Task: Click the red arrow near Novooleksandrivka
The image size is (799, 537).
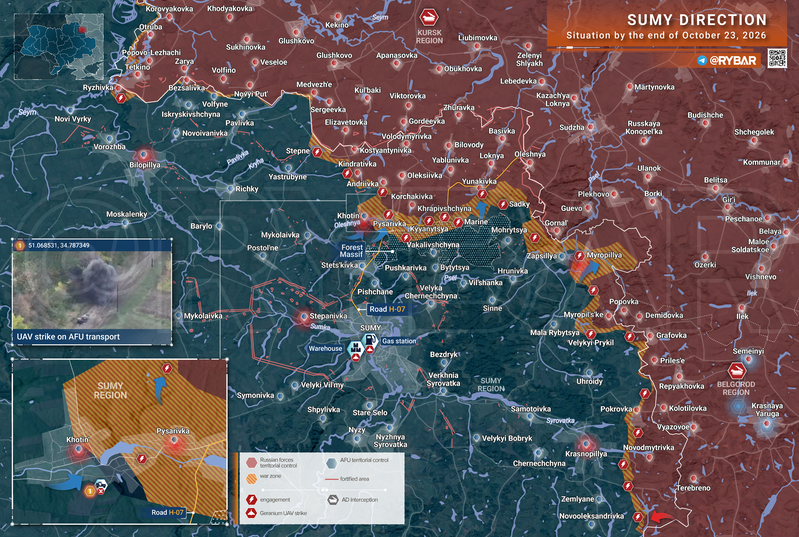Action: click(x=661, y=518)
